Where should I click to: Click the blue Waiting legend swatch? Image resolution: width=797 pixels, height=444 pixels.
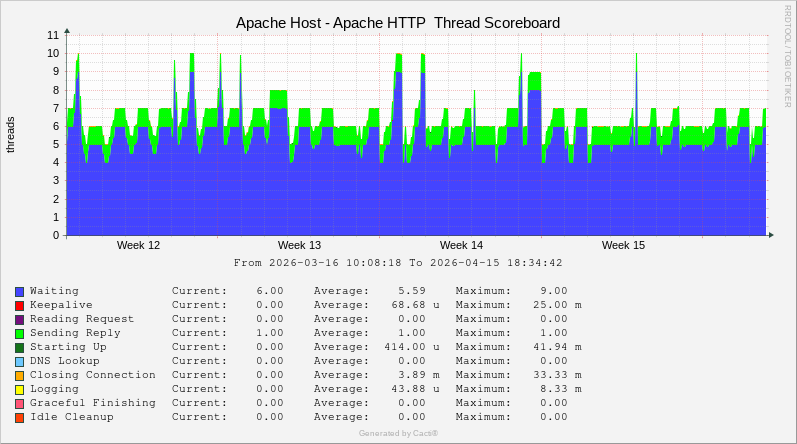[19, 291]
